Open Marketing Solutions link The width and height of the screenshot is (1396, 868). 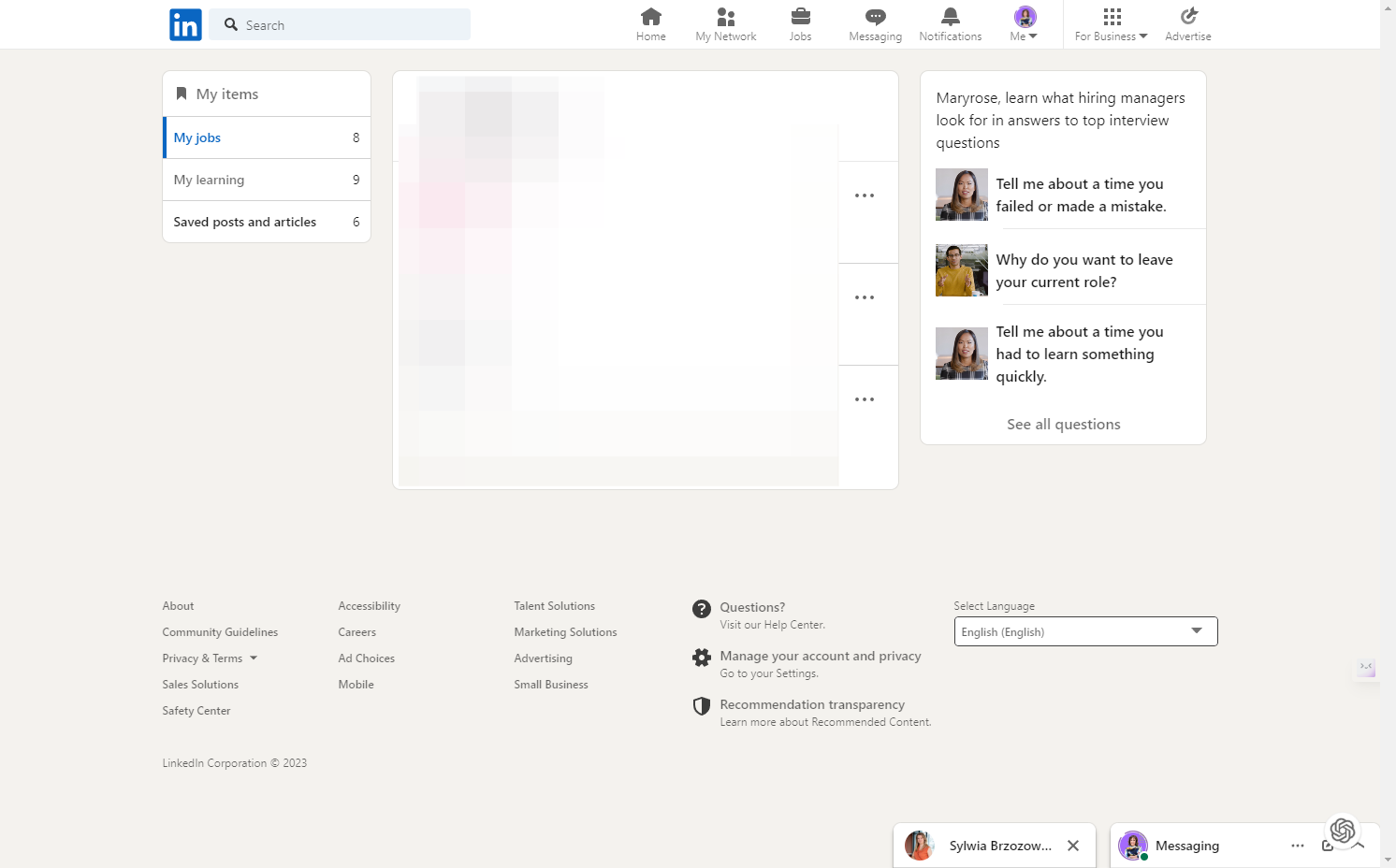565,632
